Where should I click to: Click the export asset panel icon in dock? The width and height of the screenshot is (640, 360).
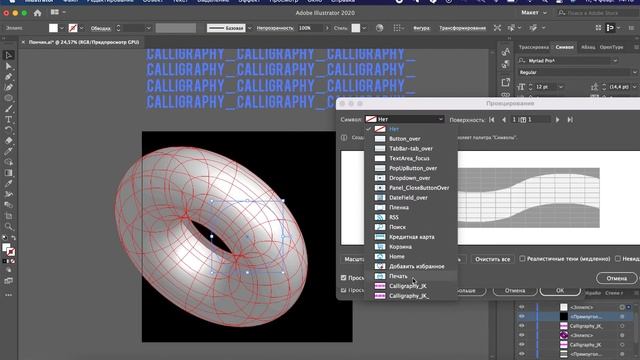[x=506, y=82]
